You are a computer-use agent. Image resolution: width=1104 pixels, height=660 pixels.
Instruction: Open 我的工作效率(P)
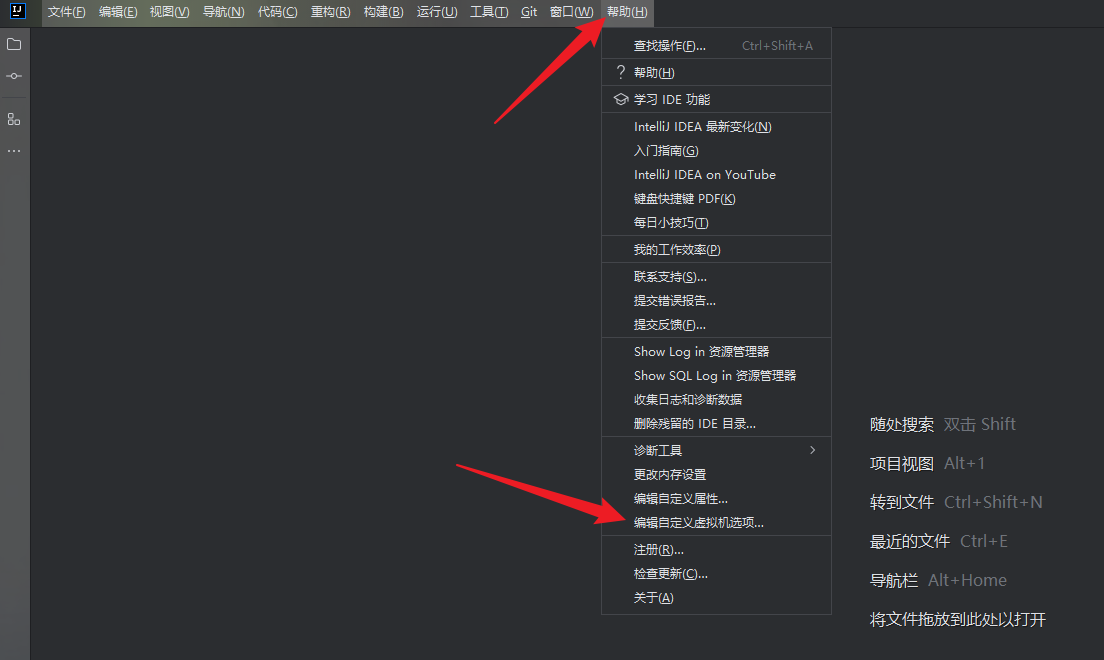click(716, 250)
